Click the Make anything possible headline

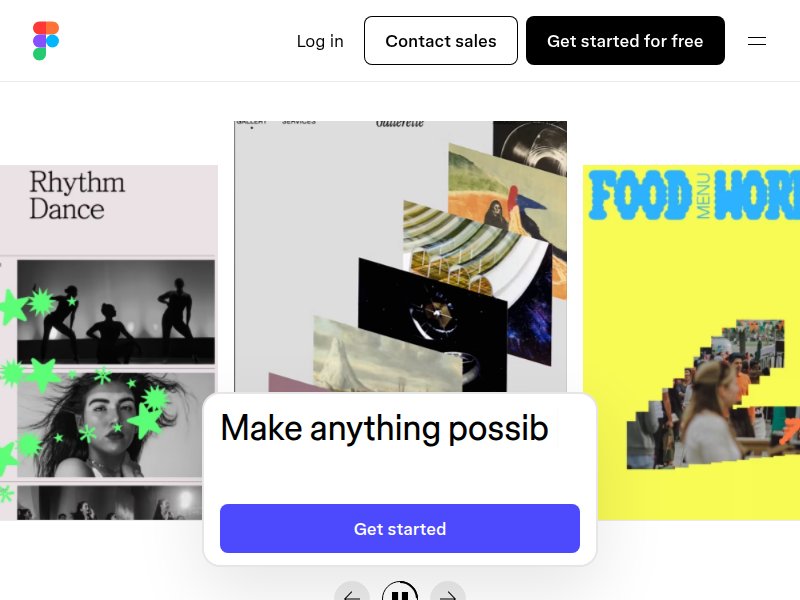coord(385,428)
